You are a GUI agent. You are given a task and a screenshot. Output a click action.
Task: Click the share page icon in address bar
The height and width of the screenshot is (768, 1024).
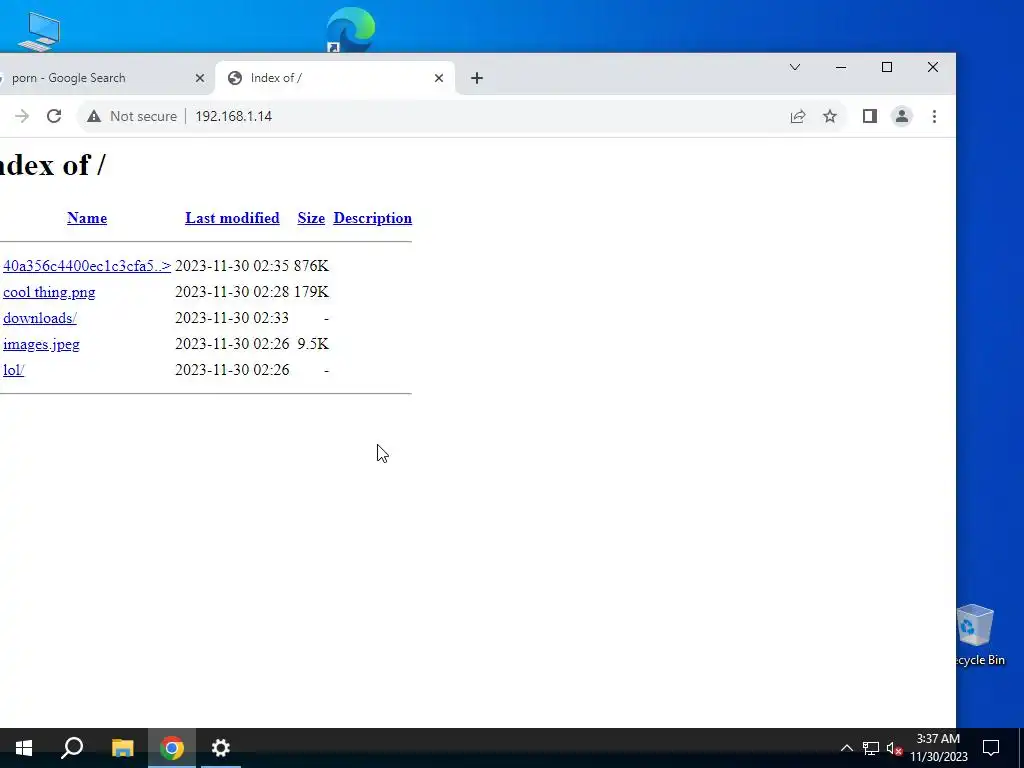pyautogui.click(x=797, y=116)
